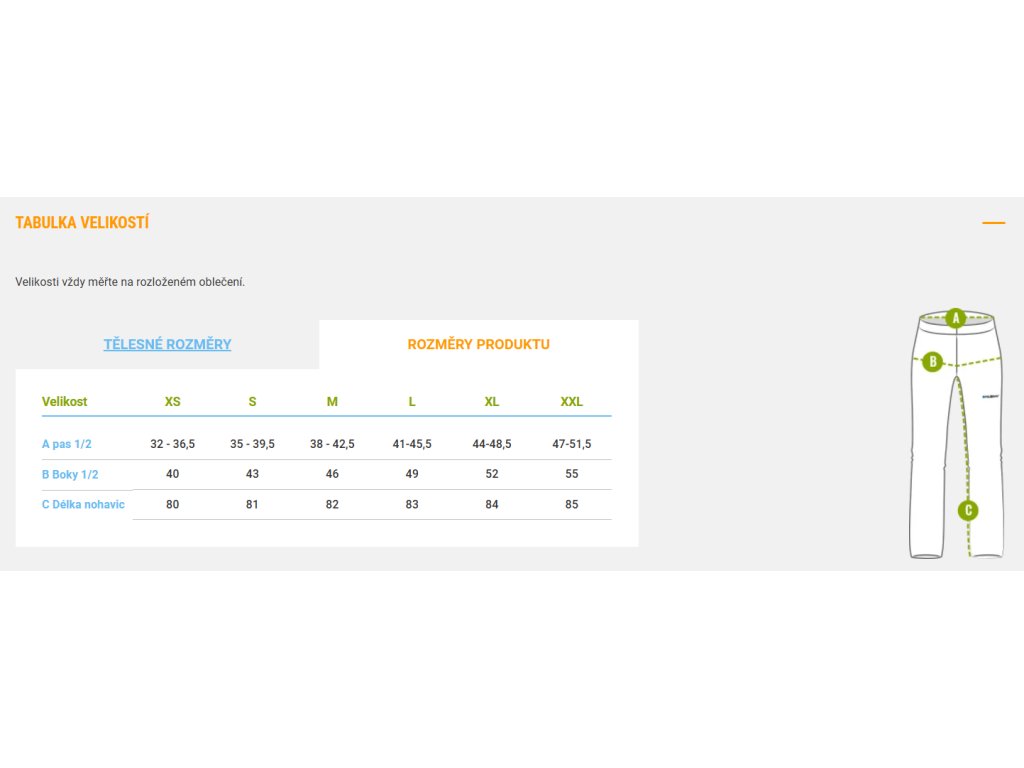
Task: Click the leg length value 80
Action: [x=172, y=504]
